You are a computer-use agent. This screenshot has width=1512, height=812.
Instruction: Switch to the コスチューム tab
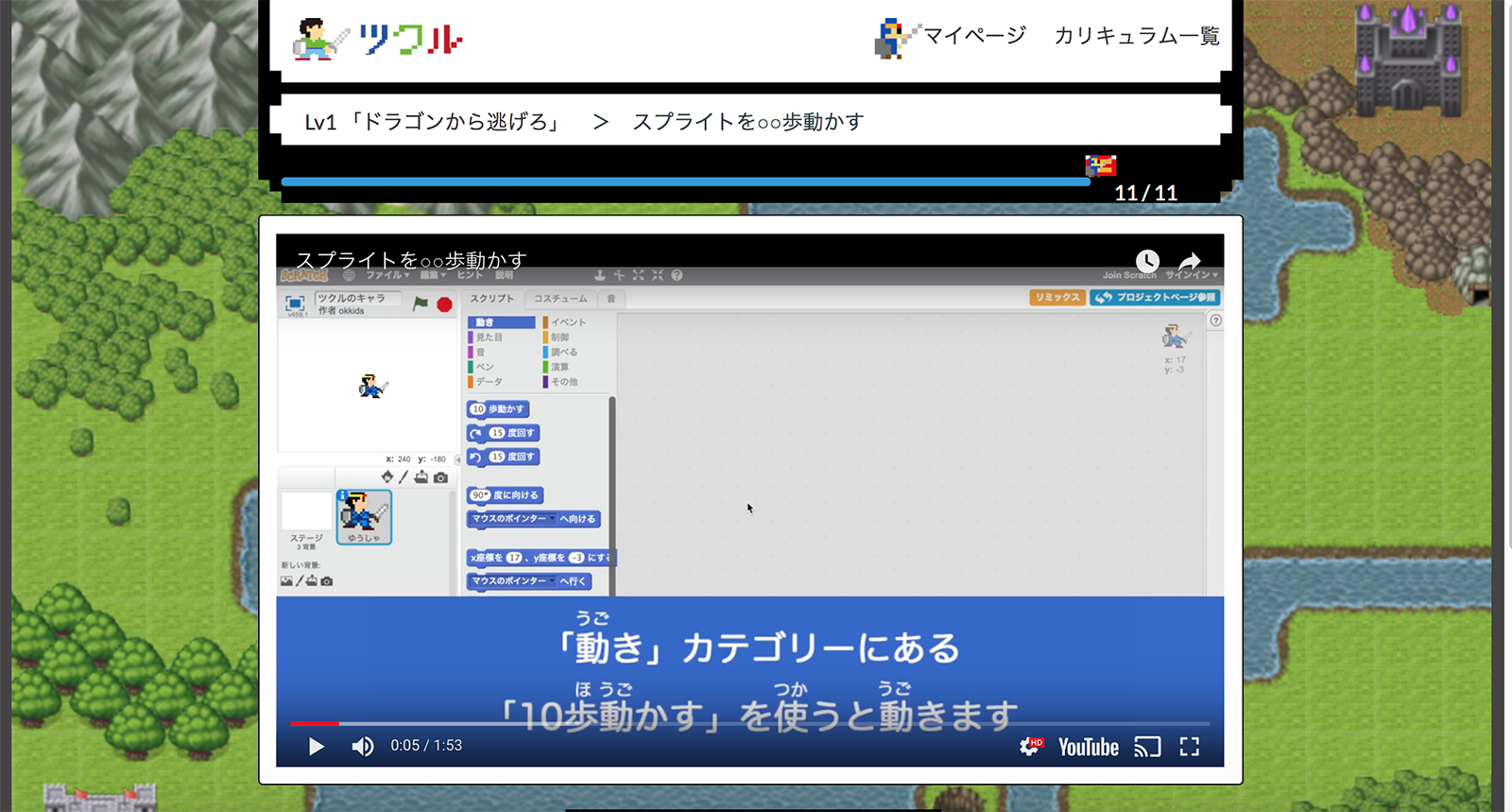coord(560,299)
